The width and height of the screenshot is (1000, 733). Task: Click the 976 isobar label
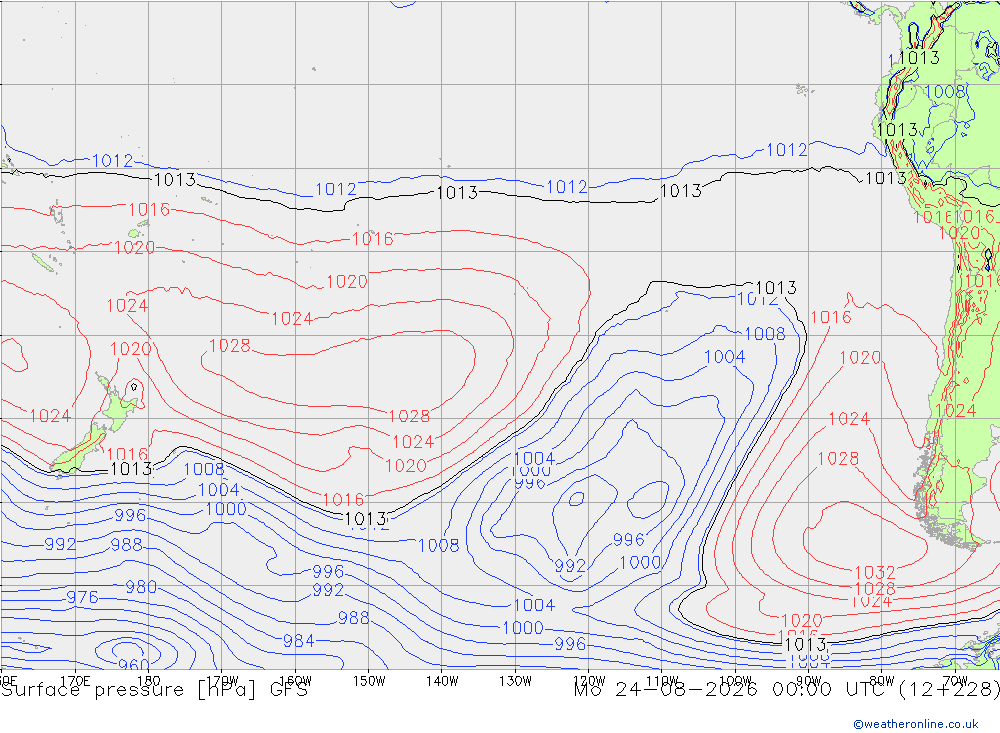coord(83,597)
